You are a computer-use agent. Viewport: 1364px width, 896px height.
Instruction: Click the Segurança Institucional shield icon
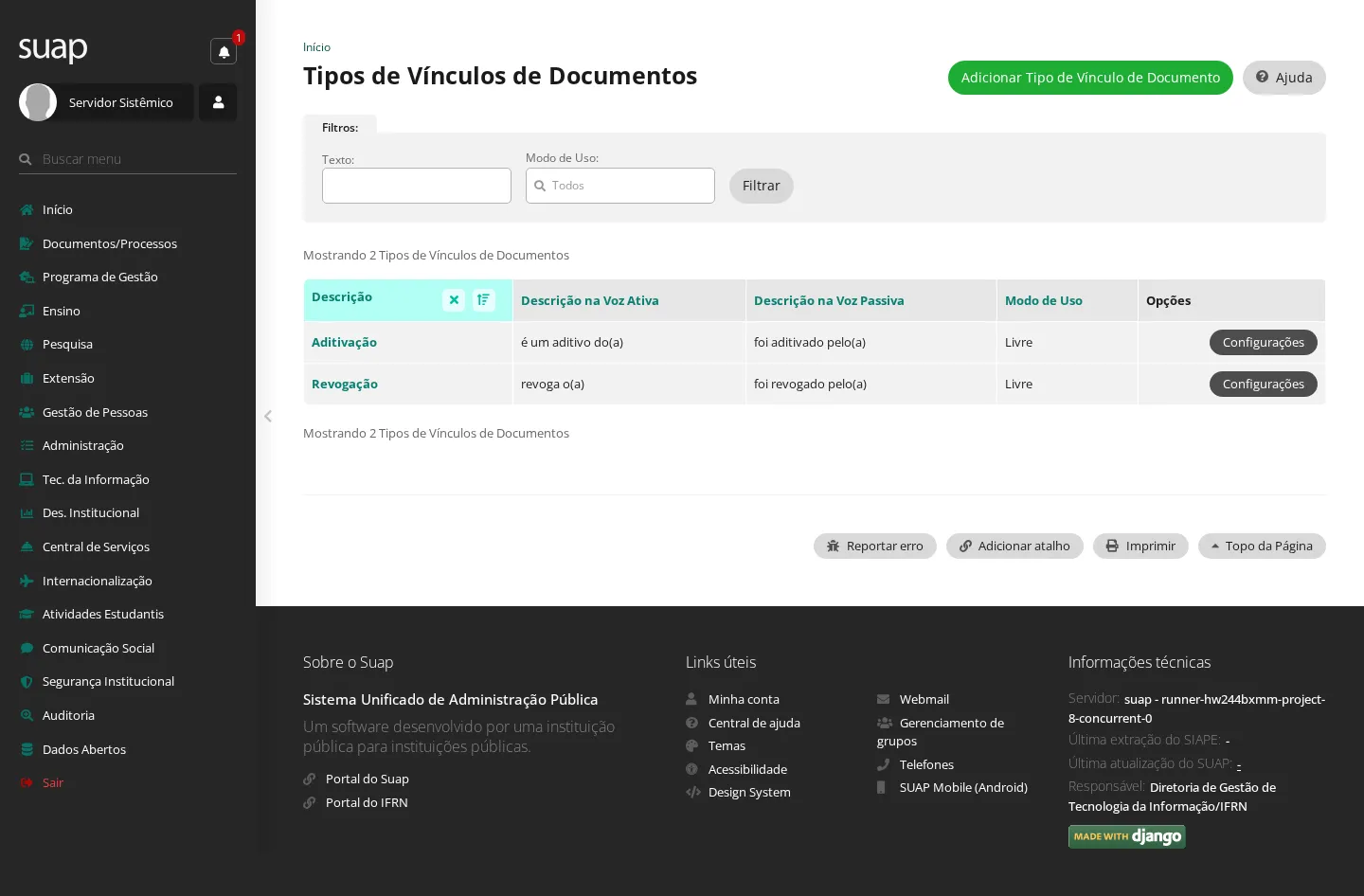27,681
